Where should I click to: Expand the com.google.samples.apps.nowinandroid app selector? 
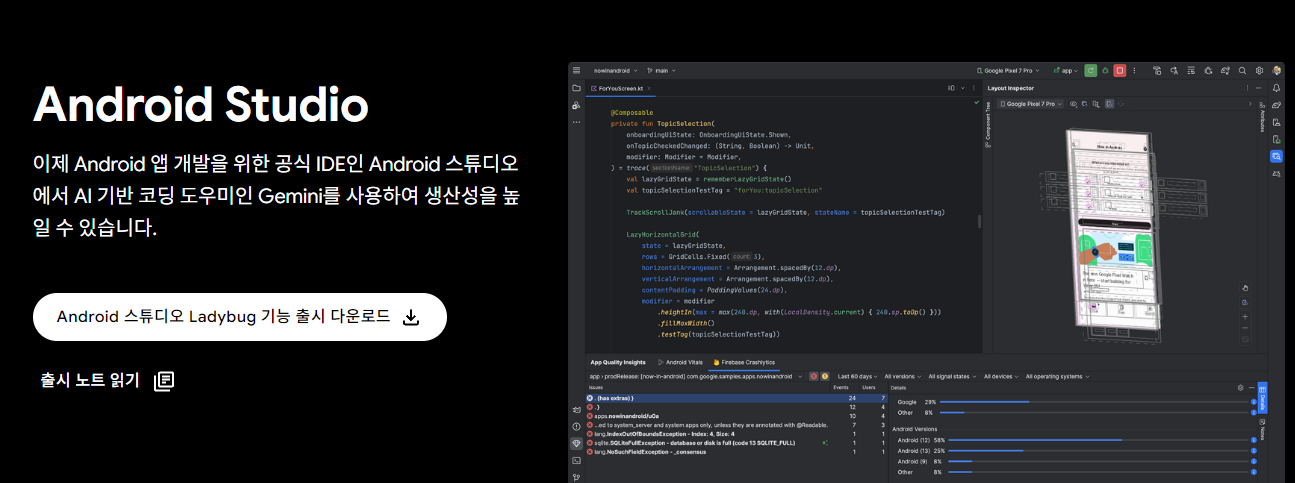696,376
